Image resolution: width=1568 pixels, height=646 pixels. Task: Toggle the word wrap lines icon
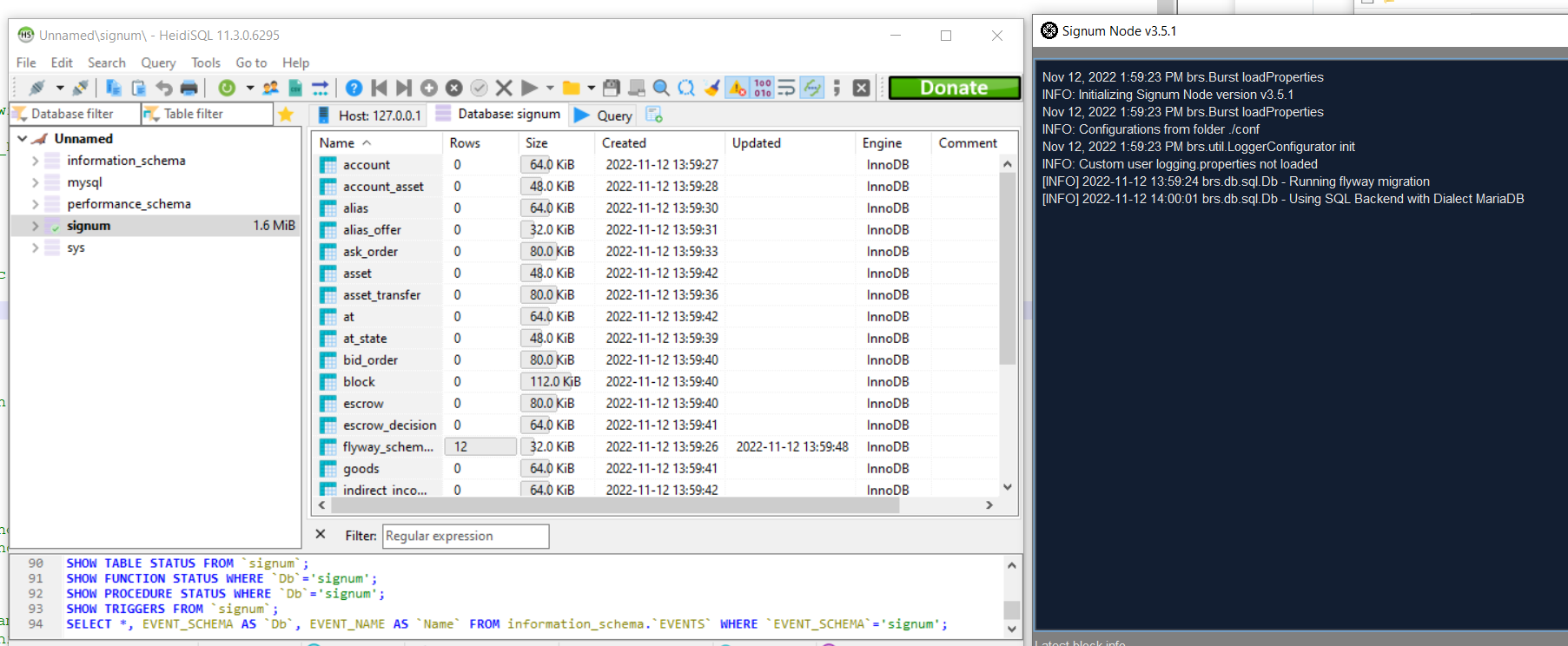[x=787, y=88]
